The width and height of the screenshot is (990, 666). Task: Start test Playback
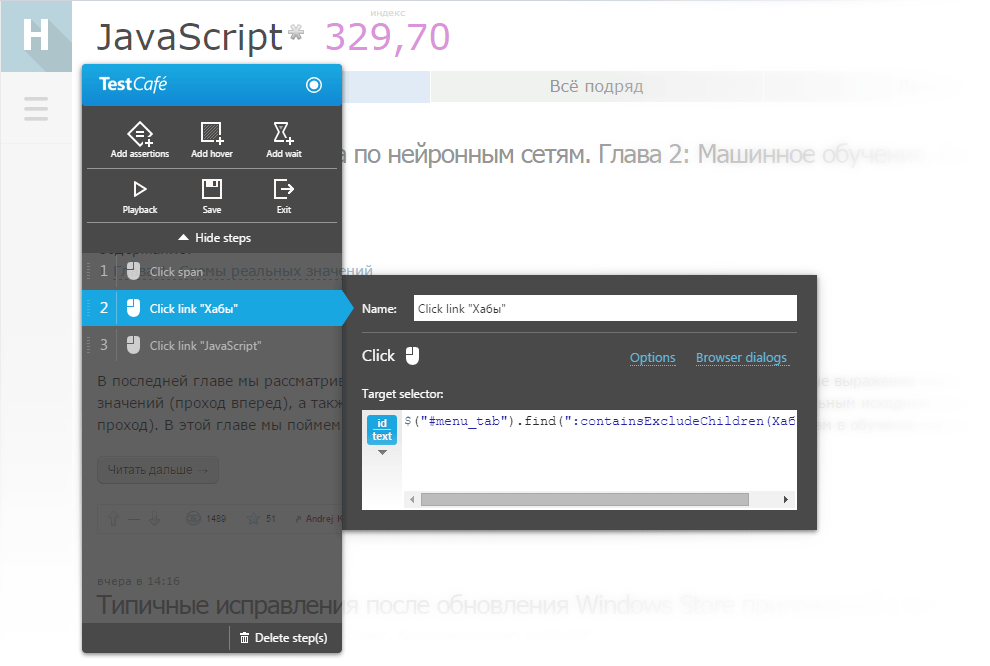click(x=140, y=197)
